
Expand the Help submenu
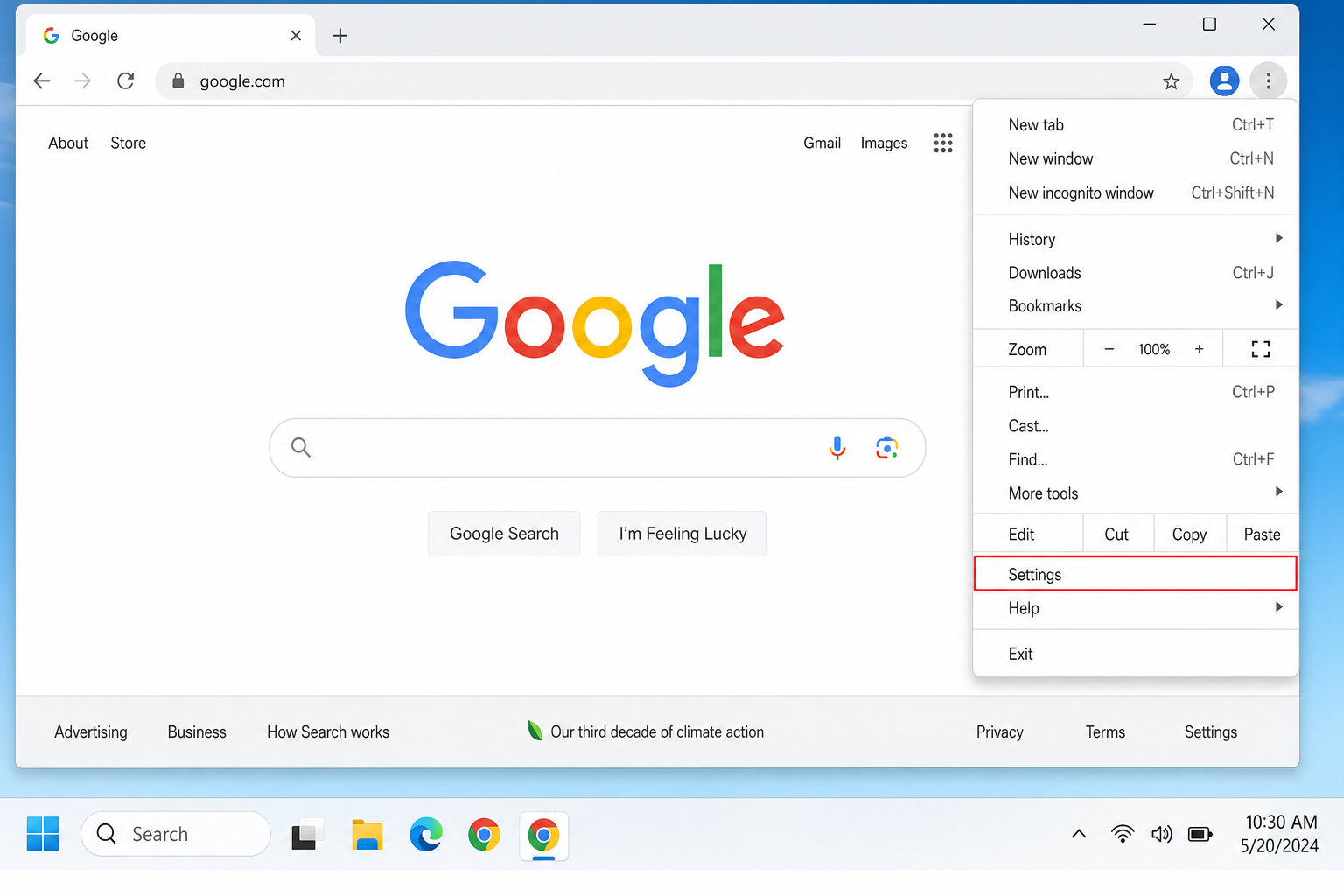(1136, 608)
